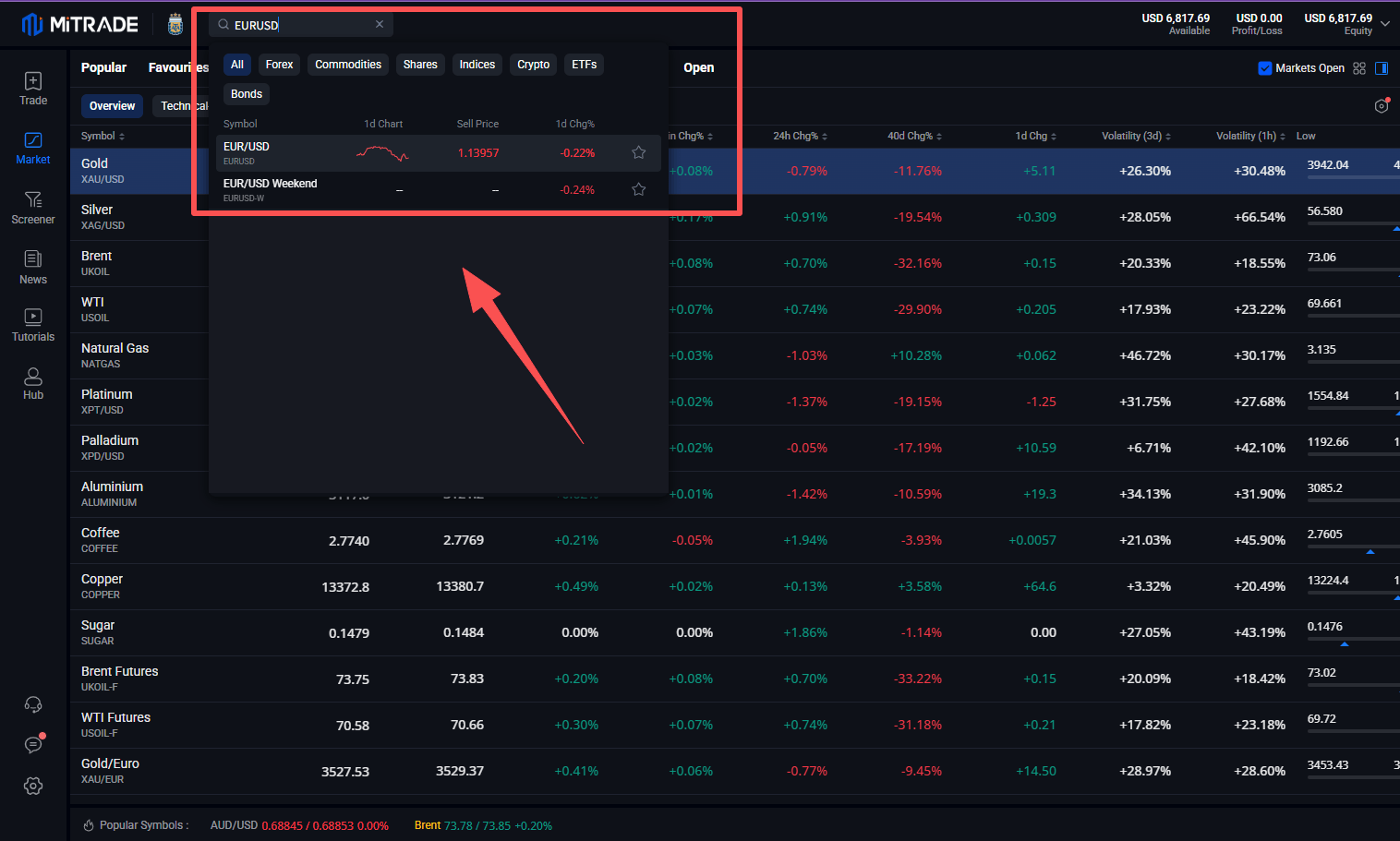Open the Palladium XPD/USD row
This screenshot has width=1400, height=841.
point(735,448)
